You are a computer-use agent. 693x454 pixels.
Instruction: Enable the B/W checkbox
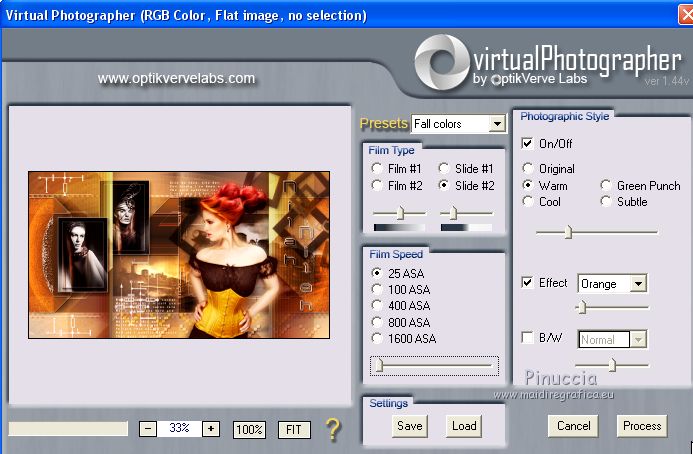pyautogui.click(x=527, y=338)
